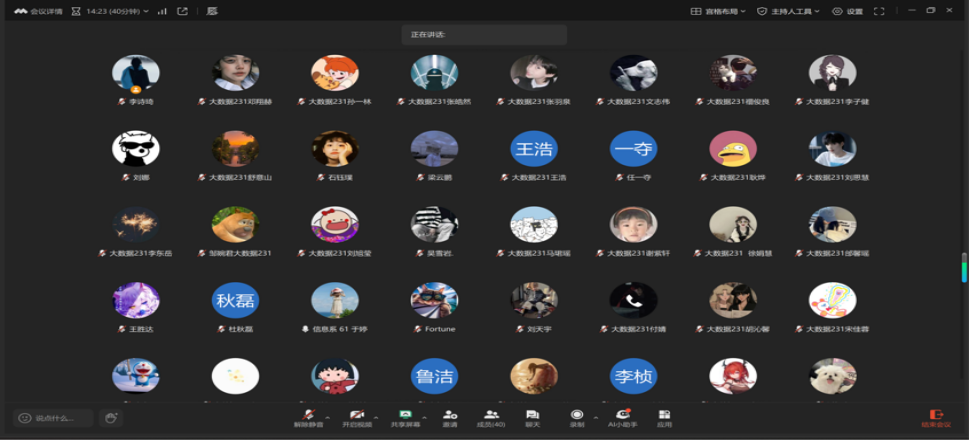End the meeting with 结束会议
The height and width of the screenshot is (440, 970).
click(936, 417)
